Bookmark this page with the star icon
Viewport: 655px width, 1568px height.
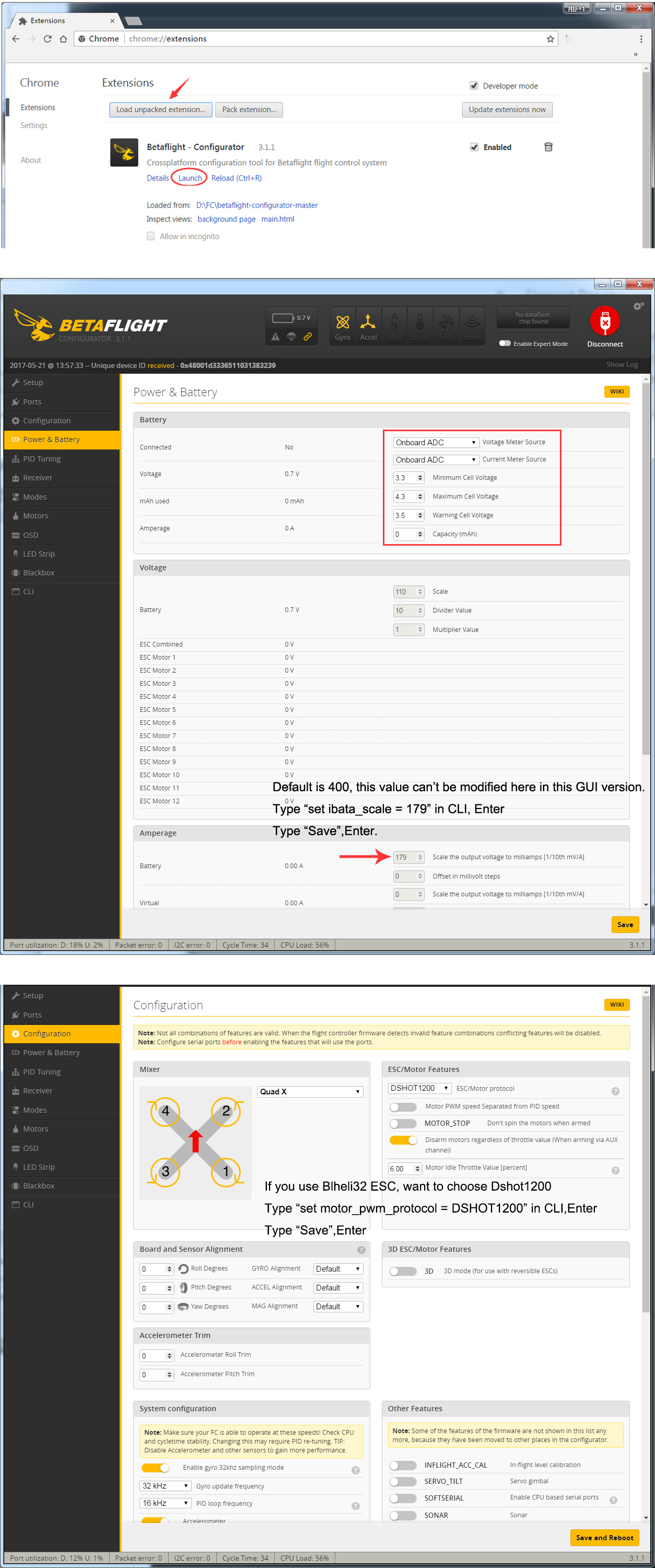551,39
